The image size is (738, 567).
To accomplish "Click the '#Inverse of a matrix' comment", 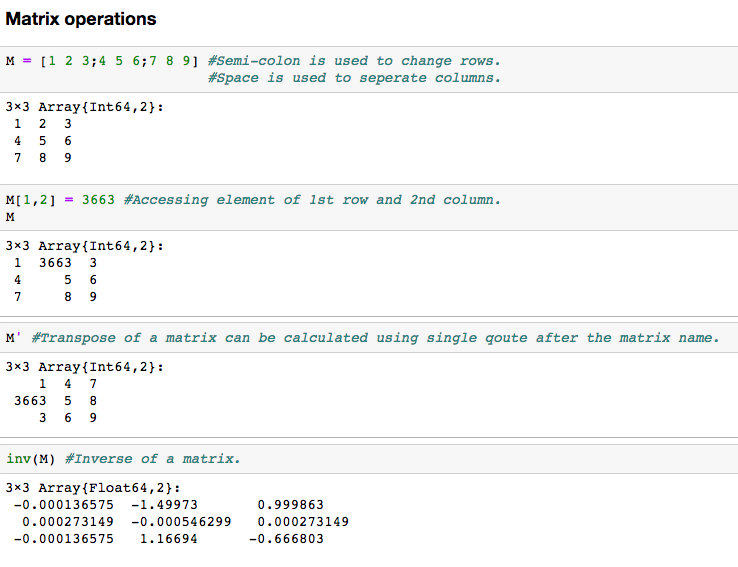I will [152, 459].
